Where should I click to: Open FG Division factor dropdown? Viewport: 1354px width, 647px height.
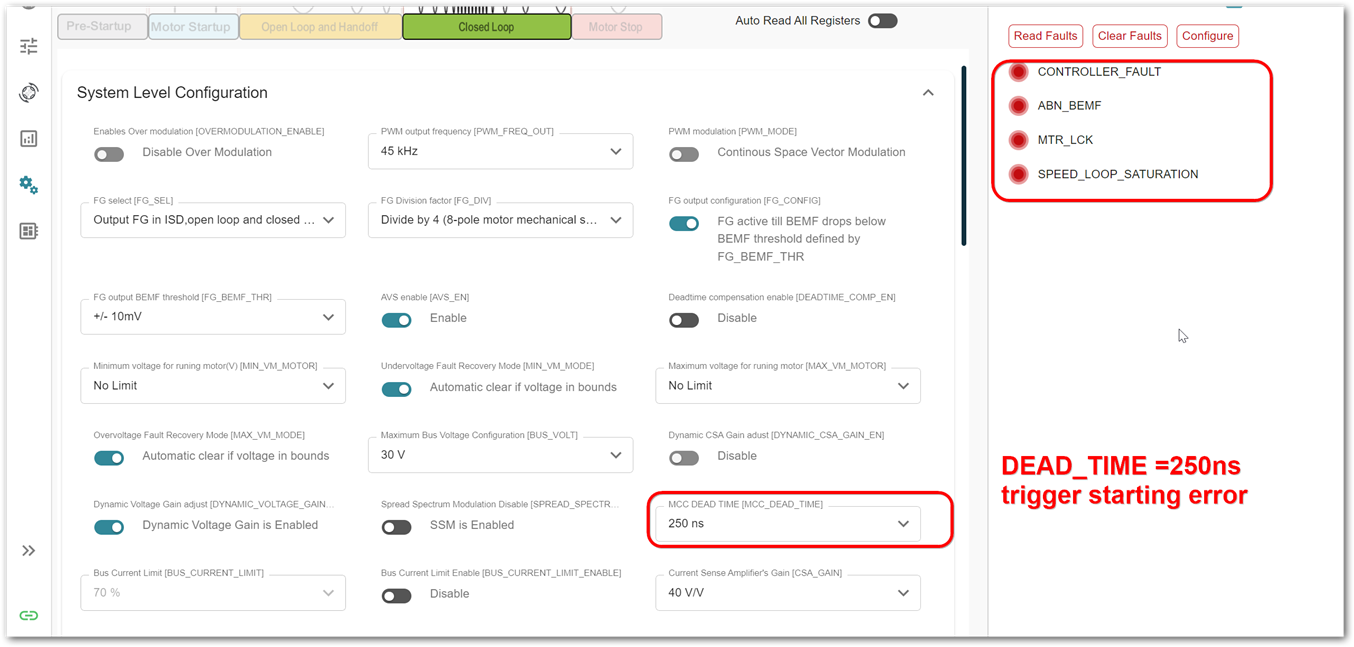pos(500,220)
